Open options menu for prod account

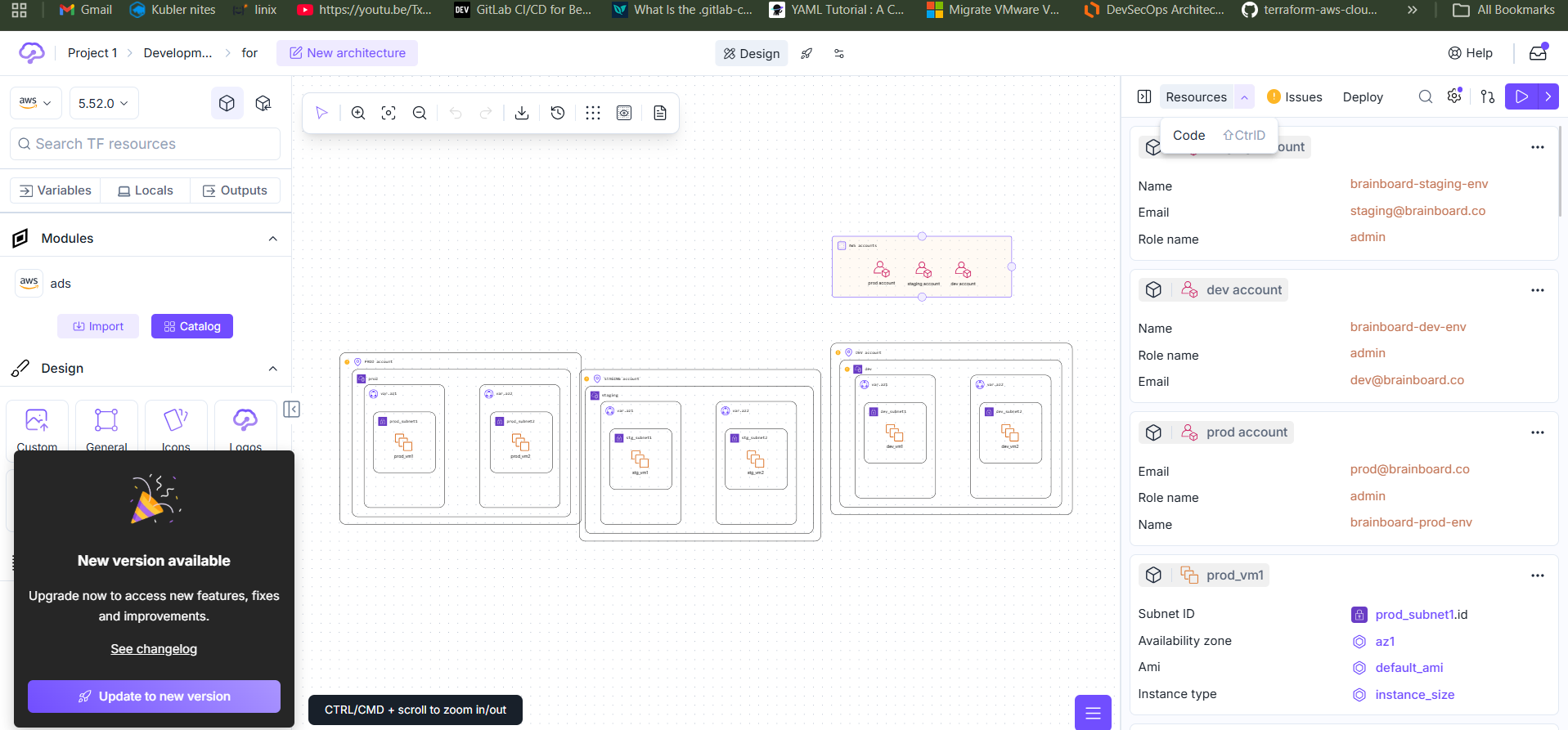tap(1538, 432)
